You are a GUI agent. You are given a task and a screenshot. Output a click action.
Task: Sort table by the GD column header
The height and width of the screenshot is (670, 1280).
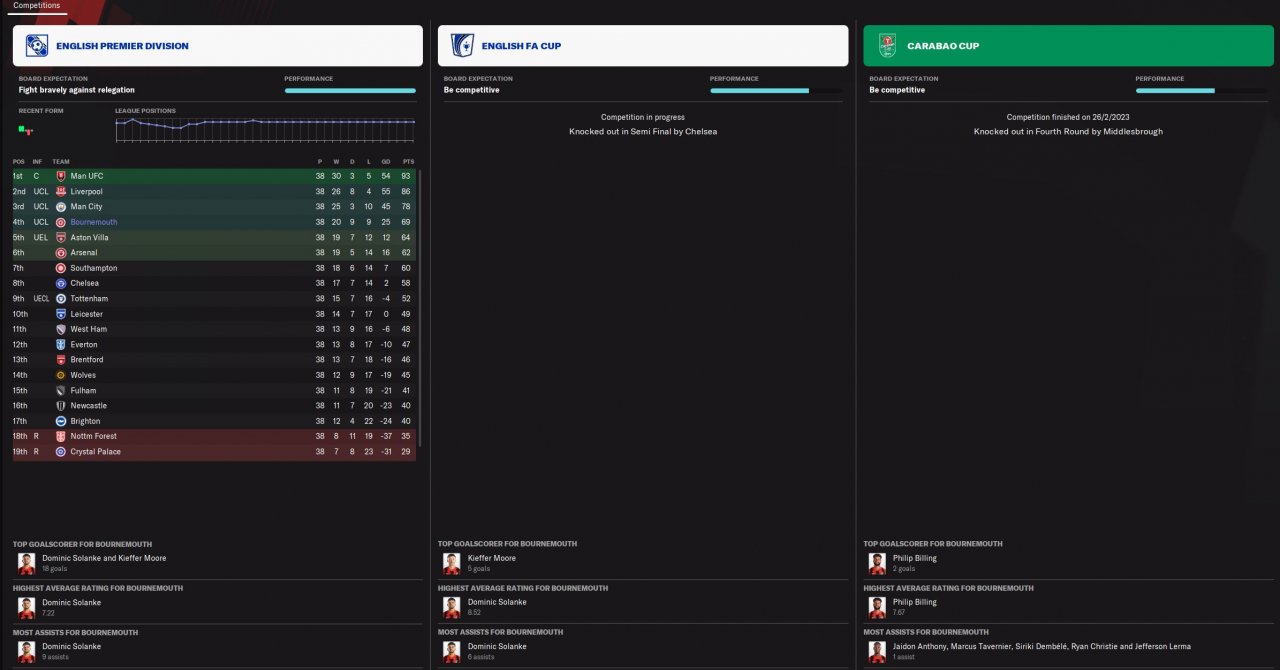tap(386, 161)
